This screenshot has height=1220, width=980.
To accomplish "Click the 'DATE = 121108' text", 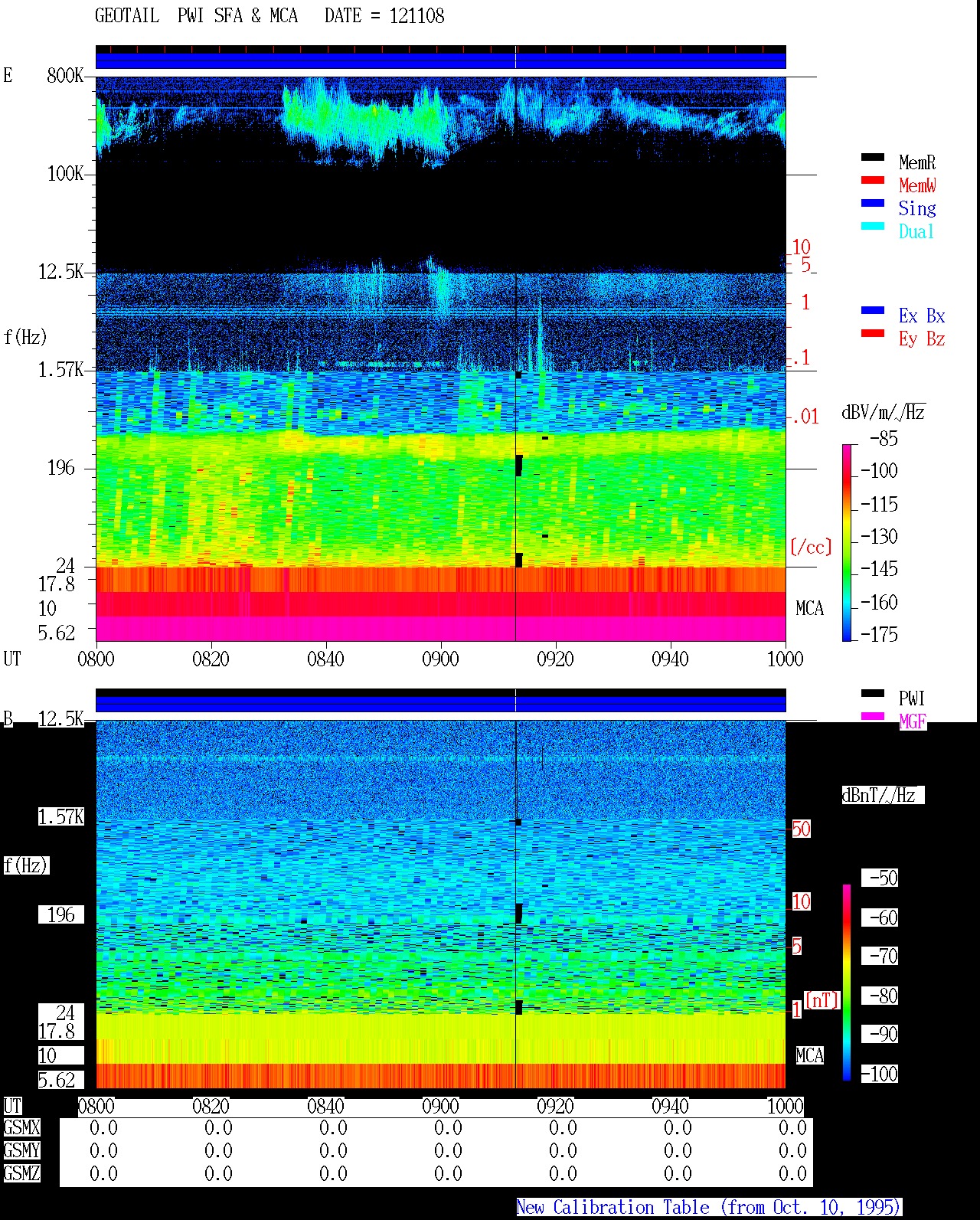I will tap(384, 16).
